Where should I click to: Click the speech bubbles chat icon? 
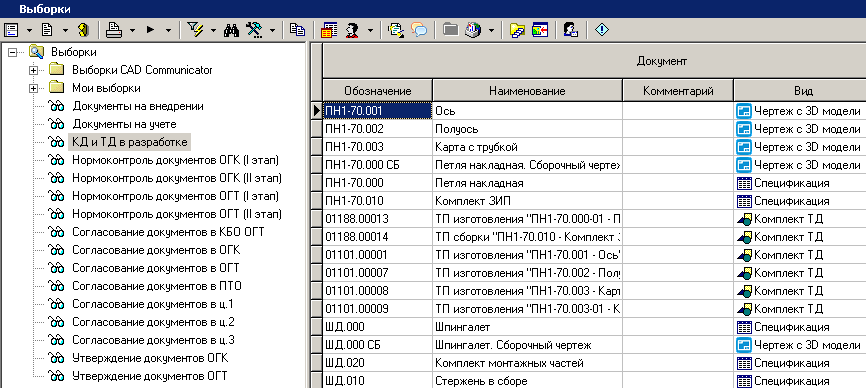419,30
